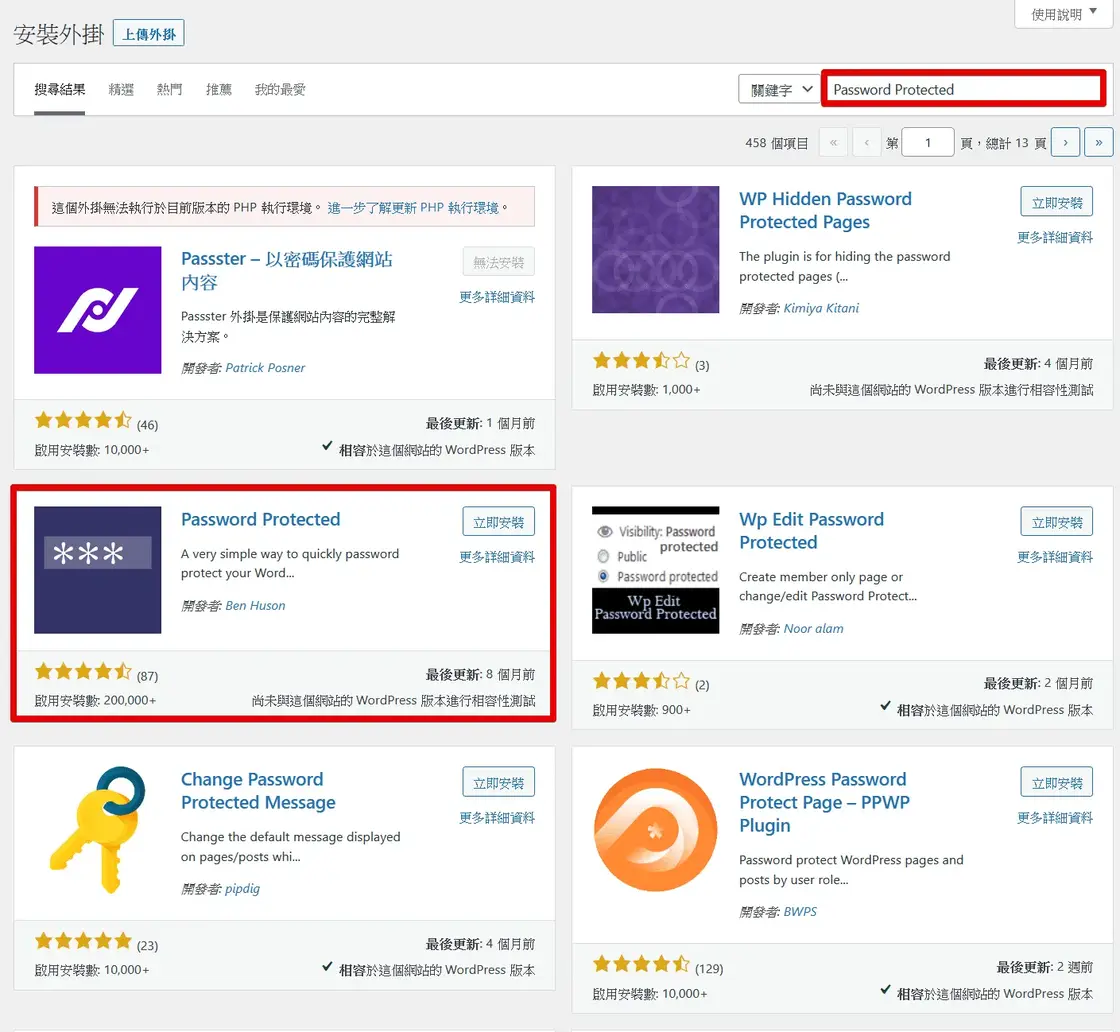View more details for Passster
This screenshot has height=1032, width=1120.
click(x=497, y=297)
